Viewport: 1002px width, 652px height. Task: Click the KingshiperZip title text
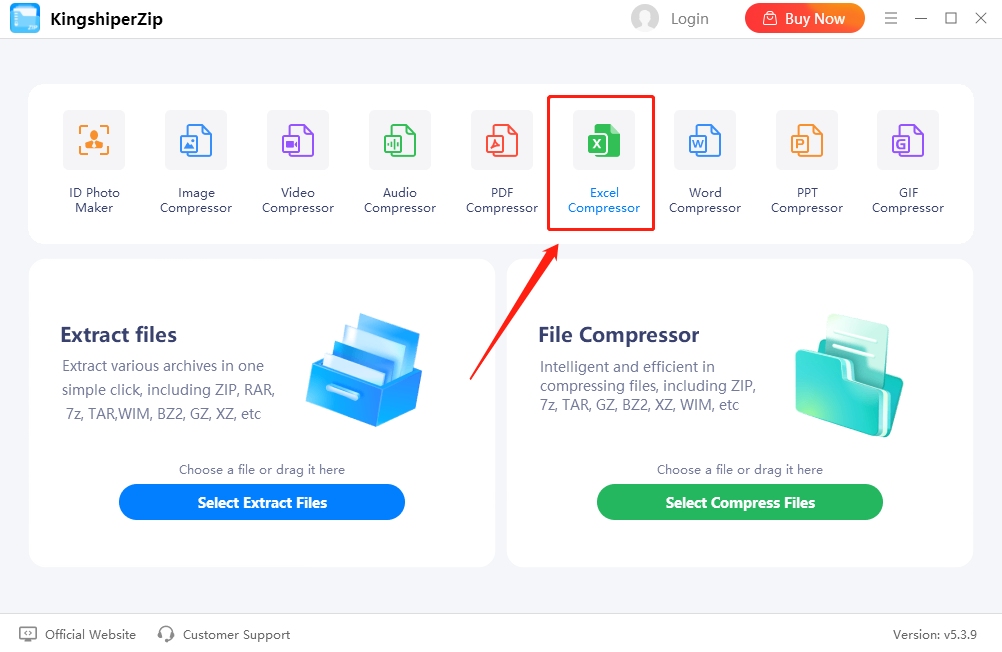click(107, 19)
